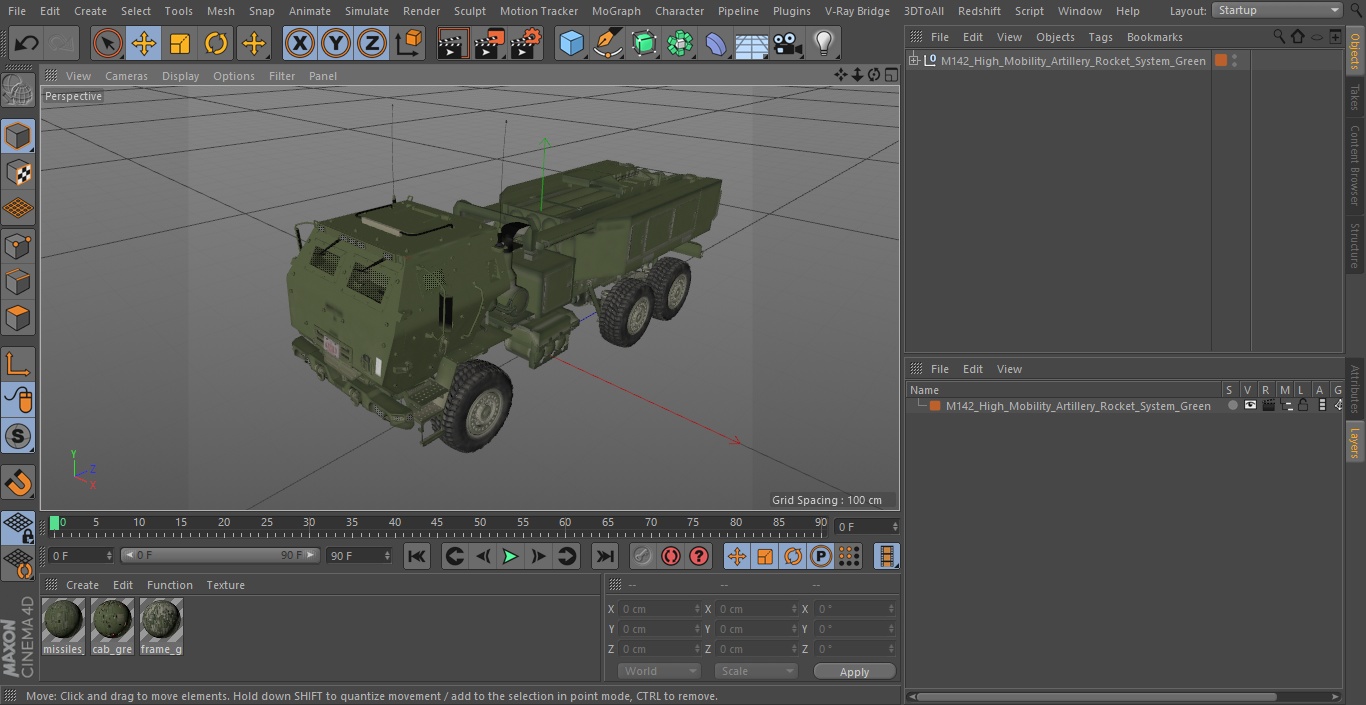Open Layer Manager File menu
The image size is (1366, 705).
coord(940,369)
